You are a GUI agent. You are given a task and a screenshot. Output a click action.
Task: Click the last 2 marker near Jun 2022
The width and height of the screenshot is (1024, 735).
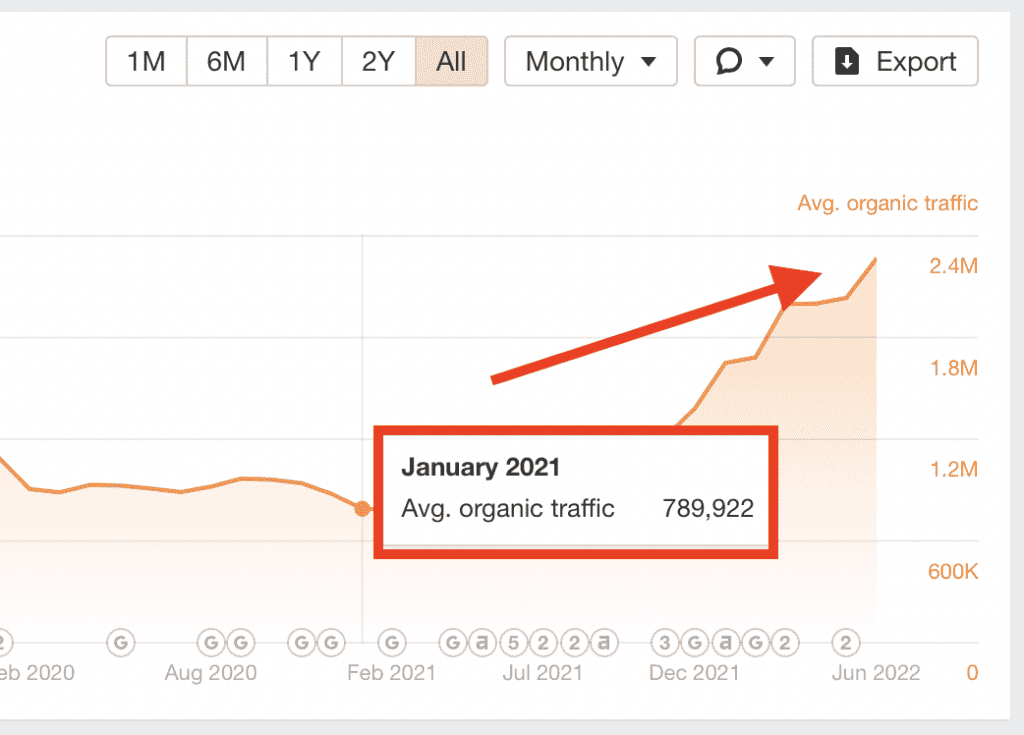pos(846,641)
